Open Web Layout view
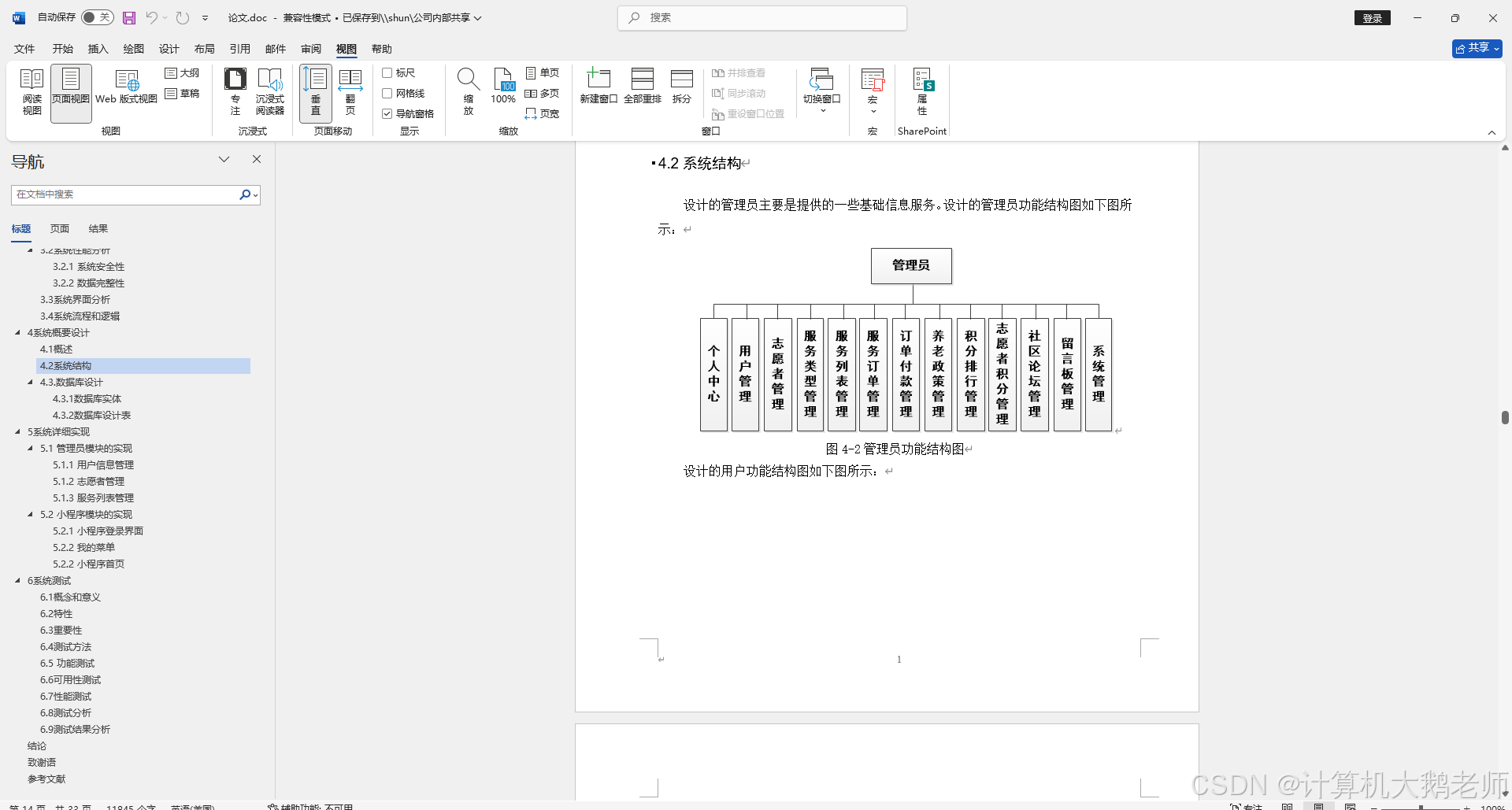Screen dimensions: 1512x810 point(126,88)
